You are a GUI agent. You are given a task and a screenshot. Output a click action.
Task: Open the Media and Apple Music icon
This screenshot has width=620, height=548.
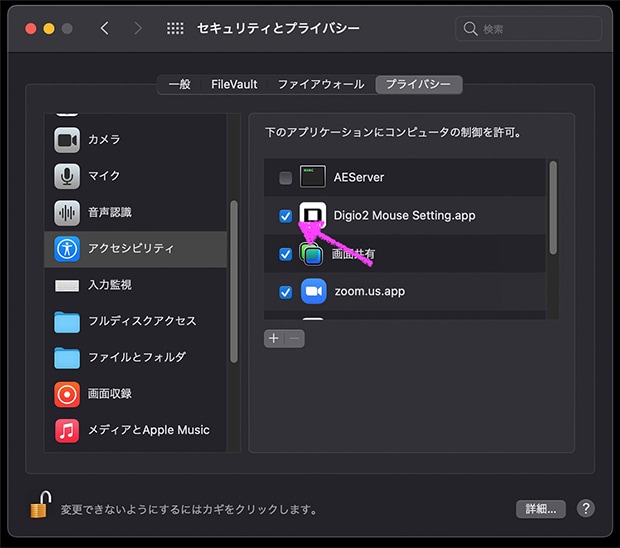pos(67,430)
